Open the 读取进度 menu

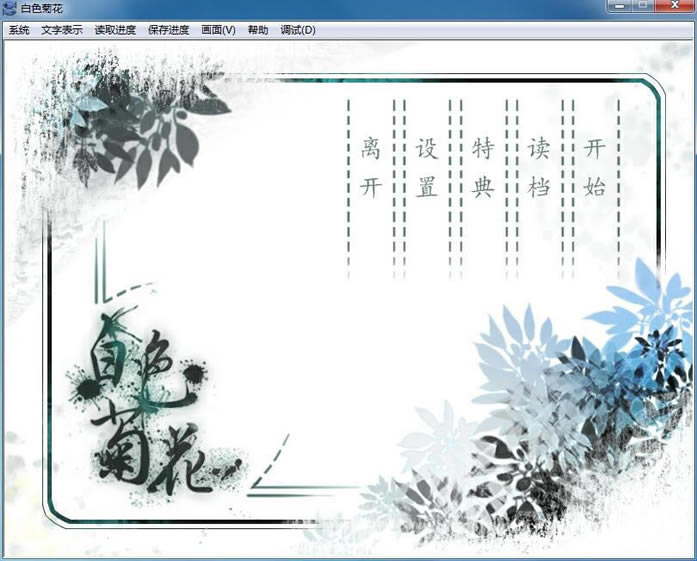pyautogui.click(x=115, y=30)
